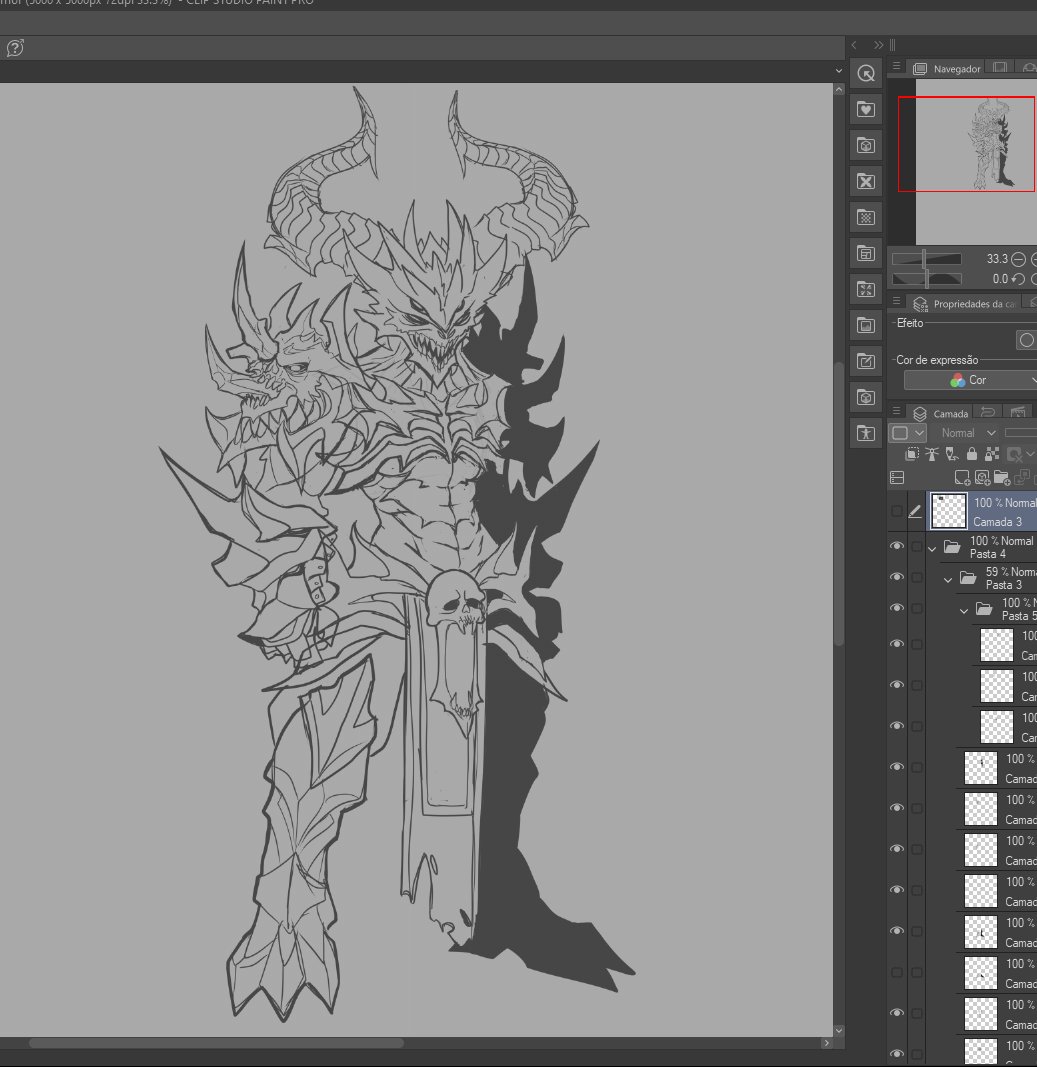
Task: Open the canvas tab list chevron
Action: coord(838,71)
